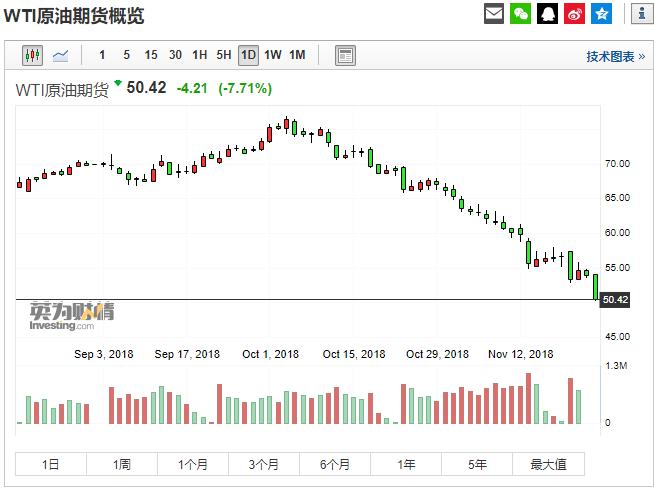
Task: Add to favorites with the star icon
Action: (x=601, y=14)
